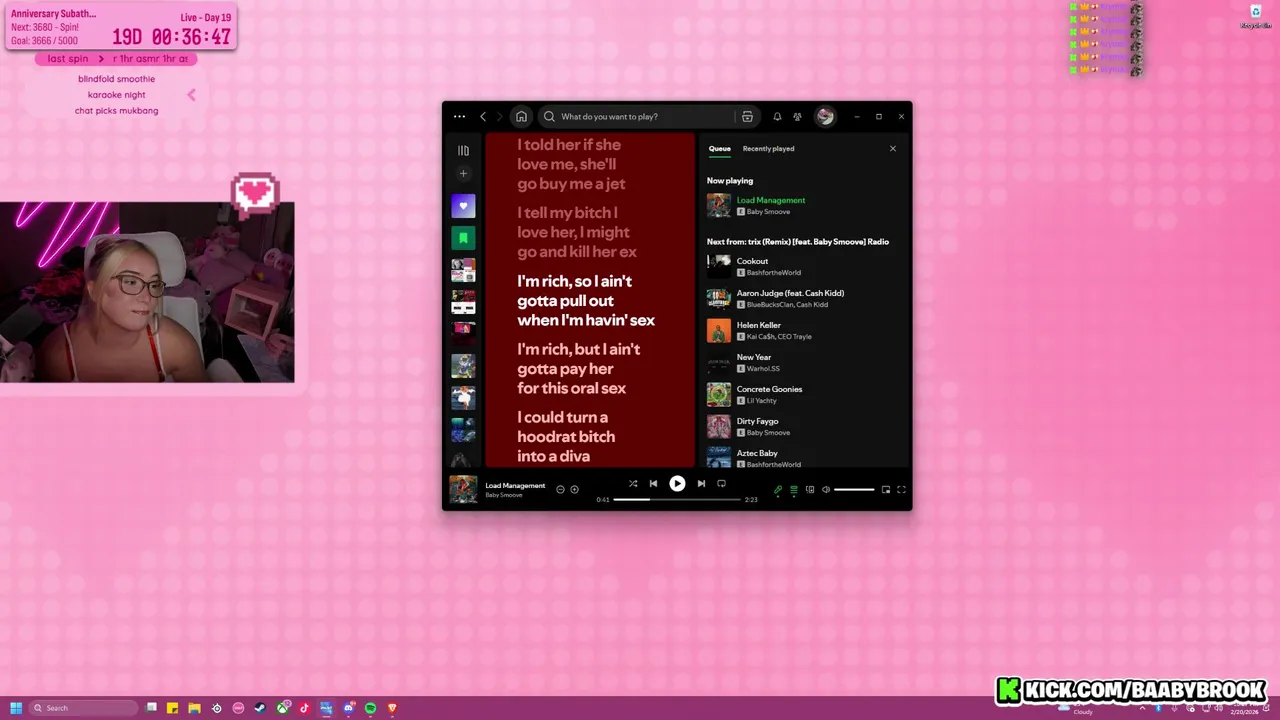Image resolution: width=1280 pixels, height=720 pixels.
Task: Close the Queue panel
Action: tap(893, 149)
